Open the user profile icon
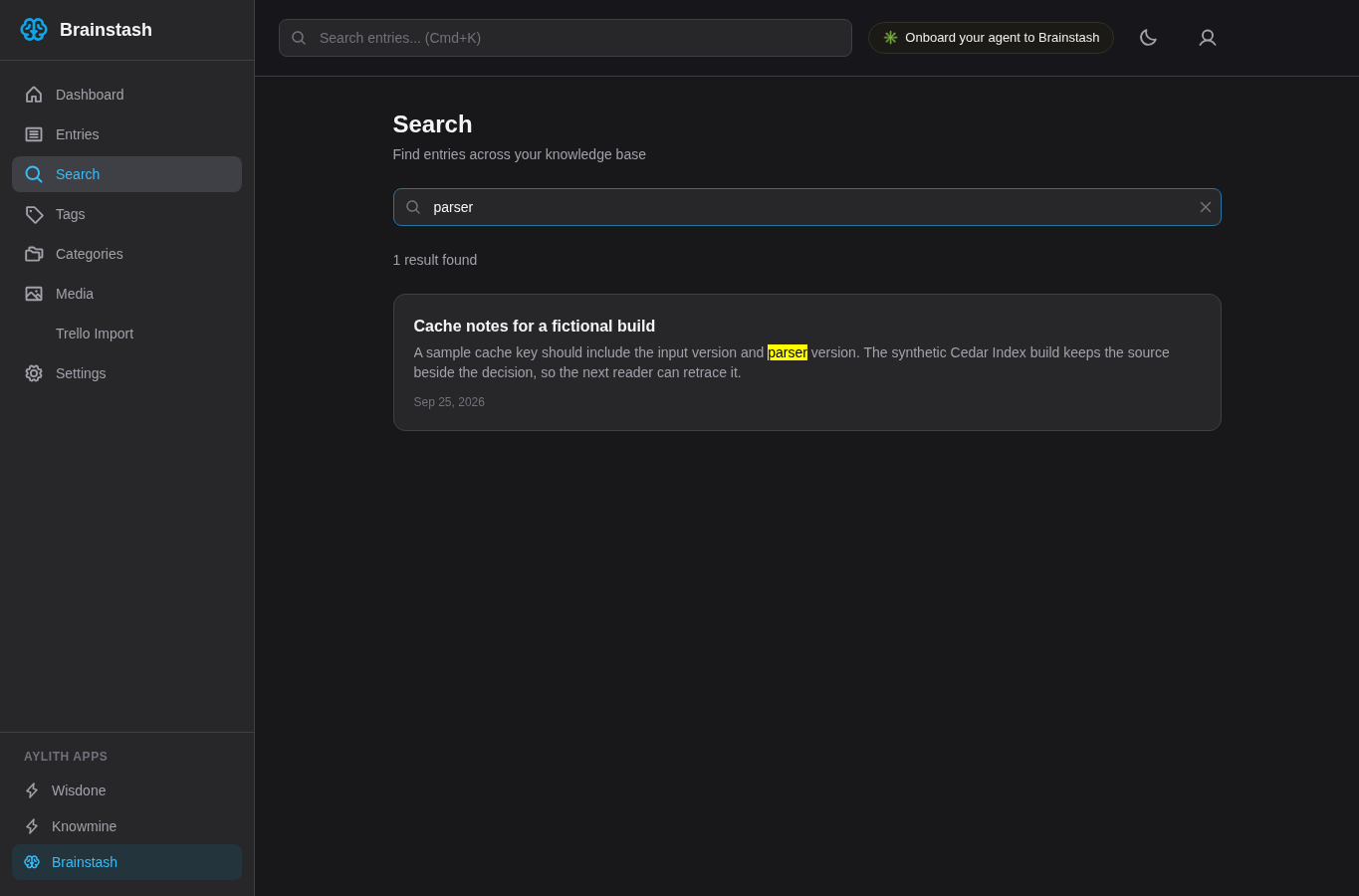 1208,38
